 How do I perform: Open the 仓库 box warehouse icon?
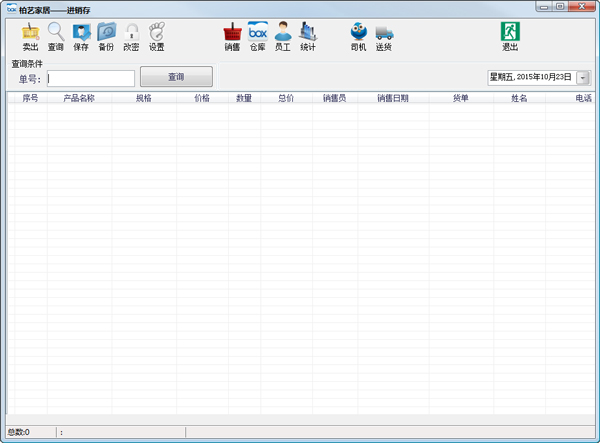tap(258, 37)
